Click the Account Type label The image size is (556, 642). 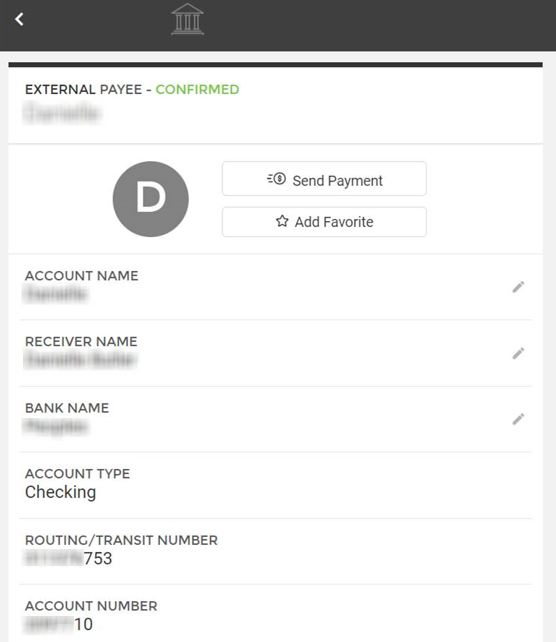tap(77, 474)
